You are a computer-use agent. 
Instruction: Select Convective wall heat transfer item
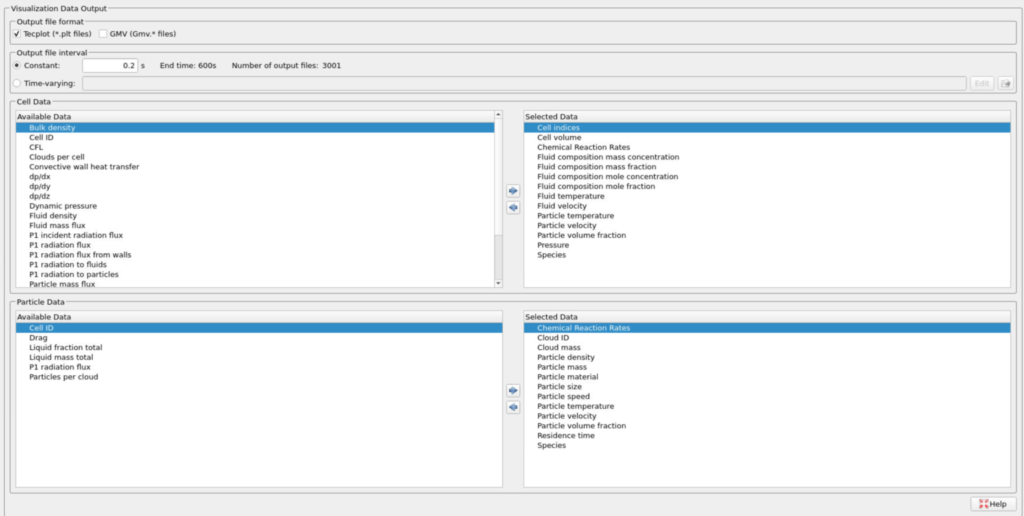click(x=84, y=167)
